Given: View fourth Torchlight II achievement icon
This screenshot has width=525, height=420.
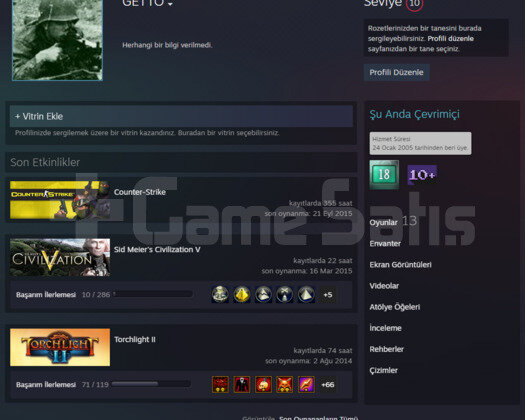Looking at the screenshot, I should (285, 384).
